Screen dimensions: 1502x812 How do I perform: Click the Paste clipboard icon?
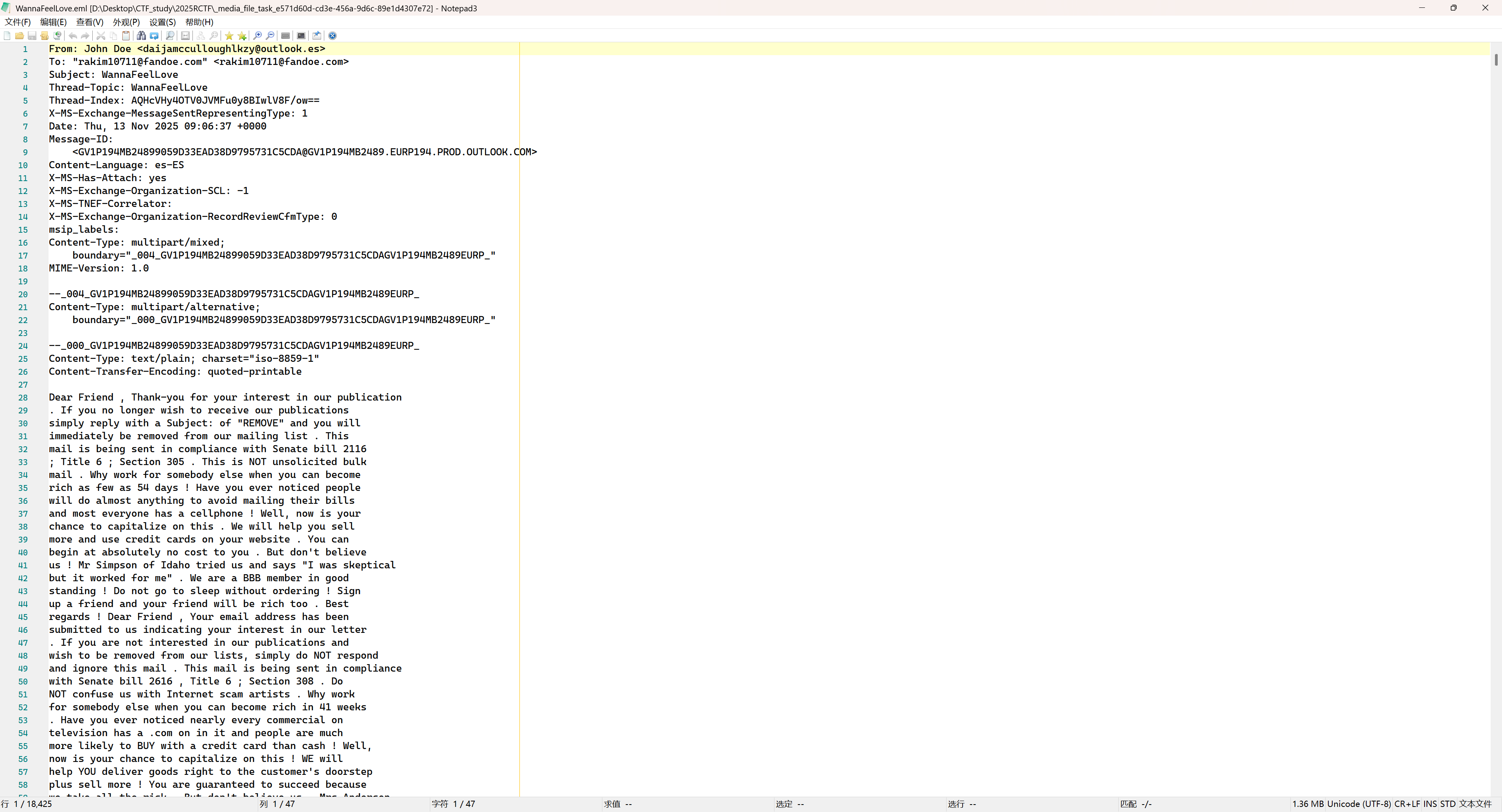[x=126, y=36]
